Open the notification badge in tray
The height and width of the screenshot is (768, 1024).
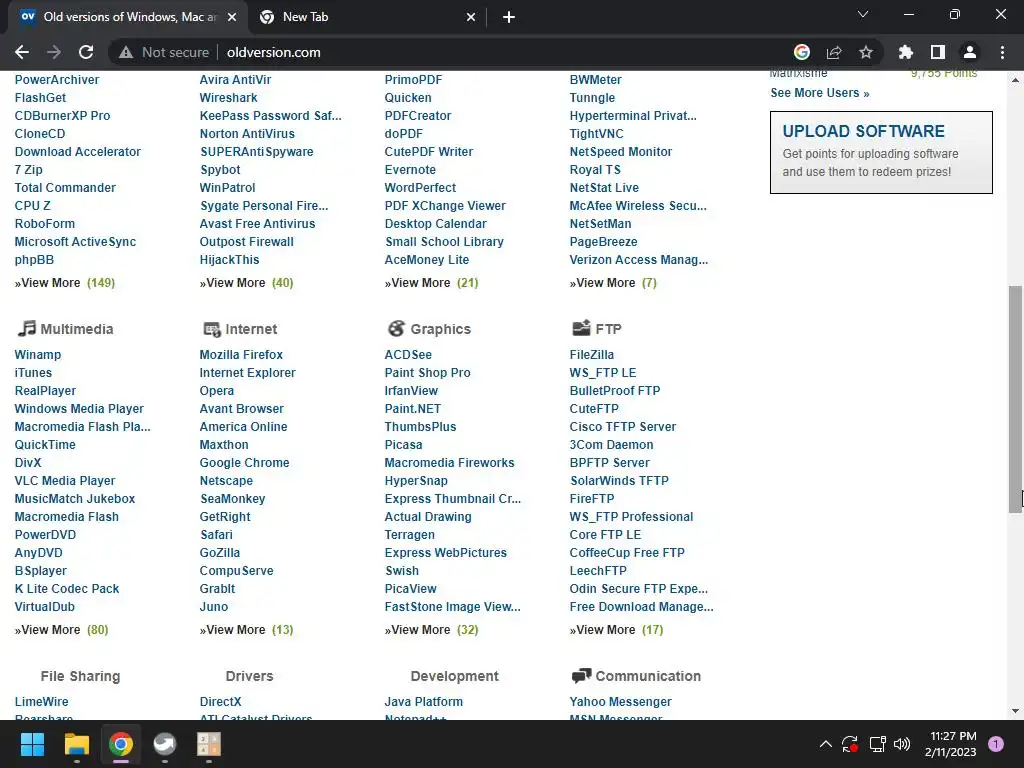[x=996, y=744]
